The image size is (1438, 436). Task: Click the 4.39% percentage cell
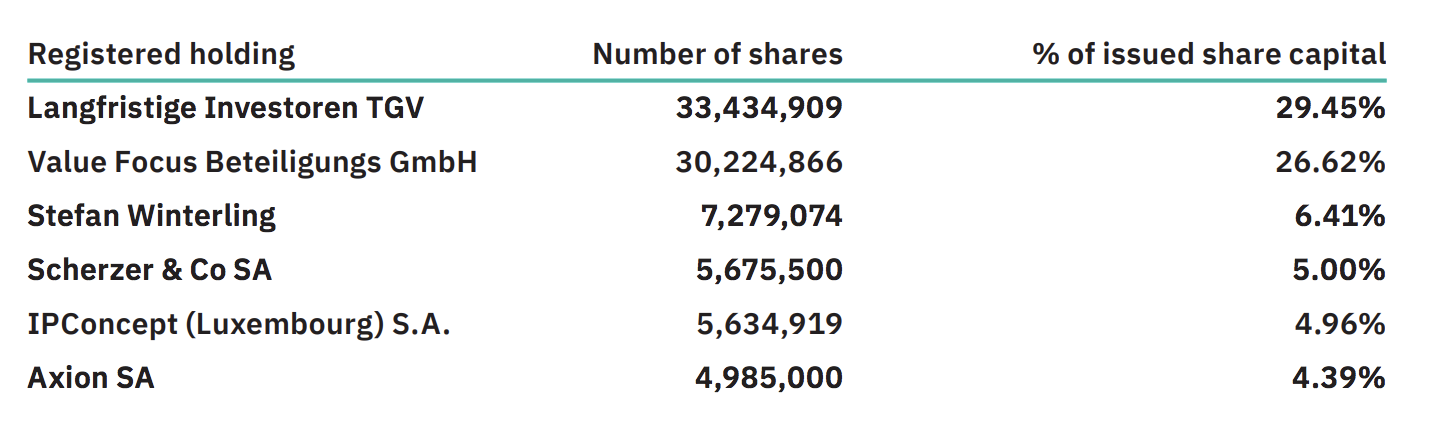[x=1339, y=378]
